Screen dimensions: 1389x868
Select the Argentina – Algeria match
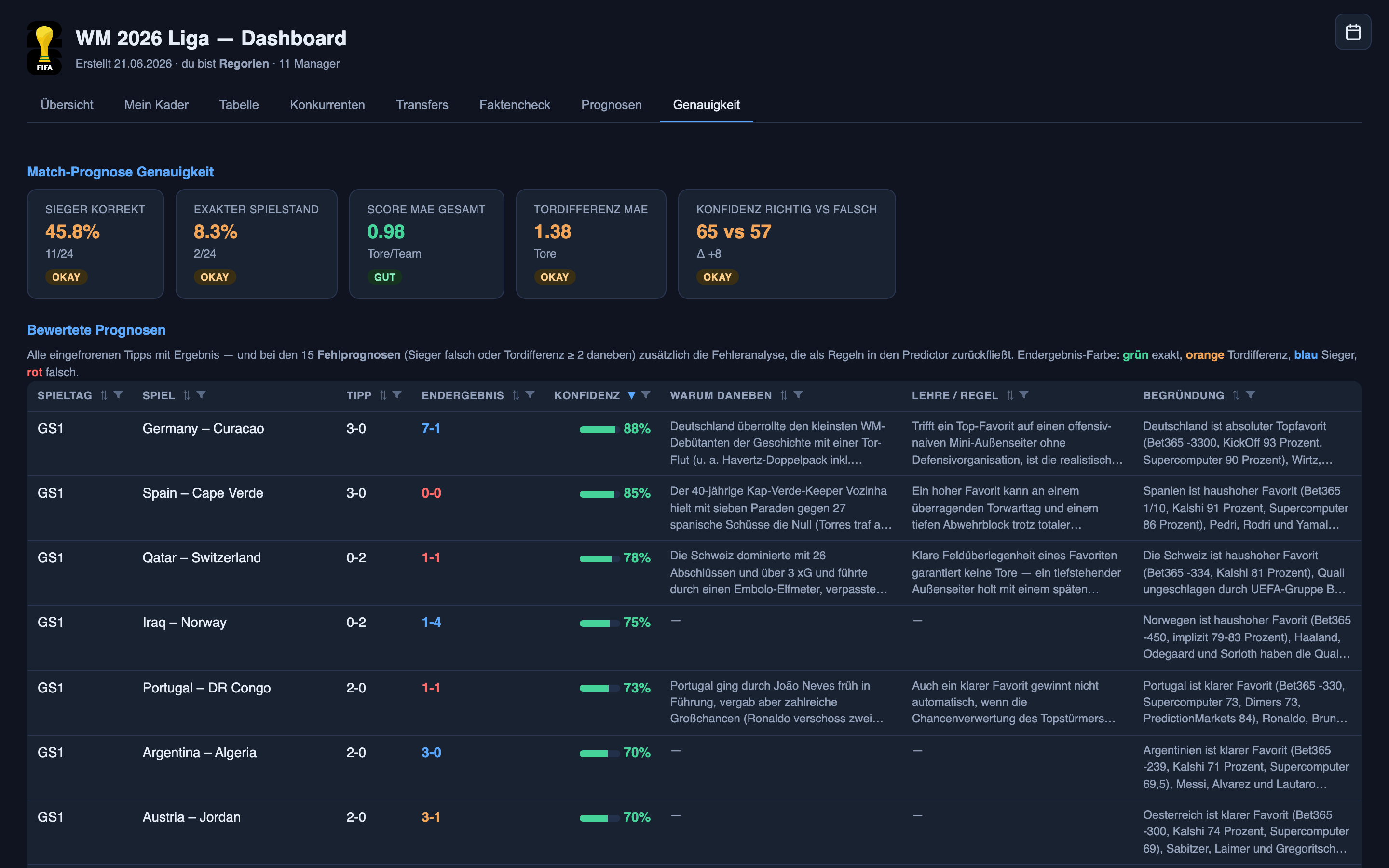[x=199, y=752]
